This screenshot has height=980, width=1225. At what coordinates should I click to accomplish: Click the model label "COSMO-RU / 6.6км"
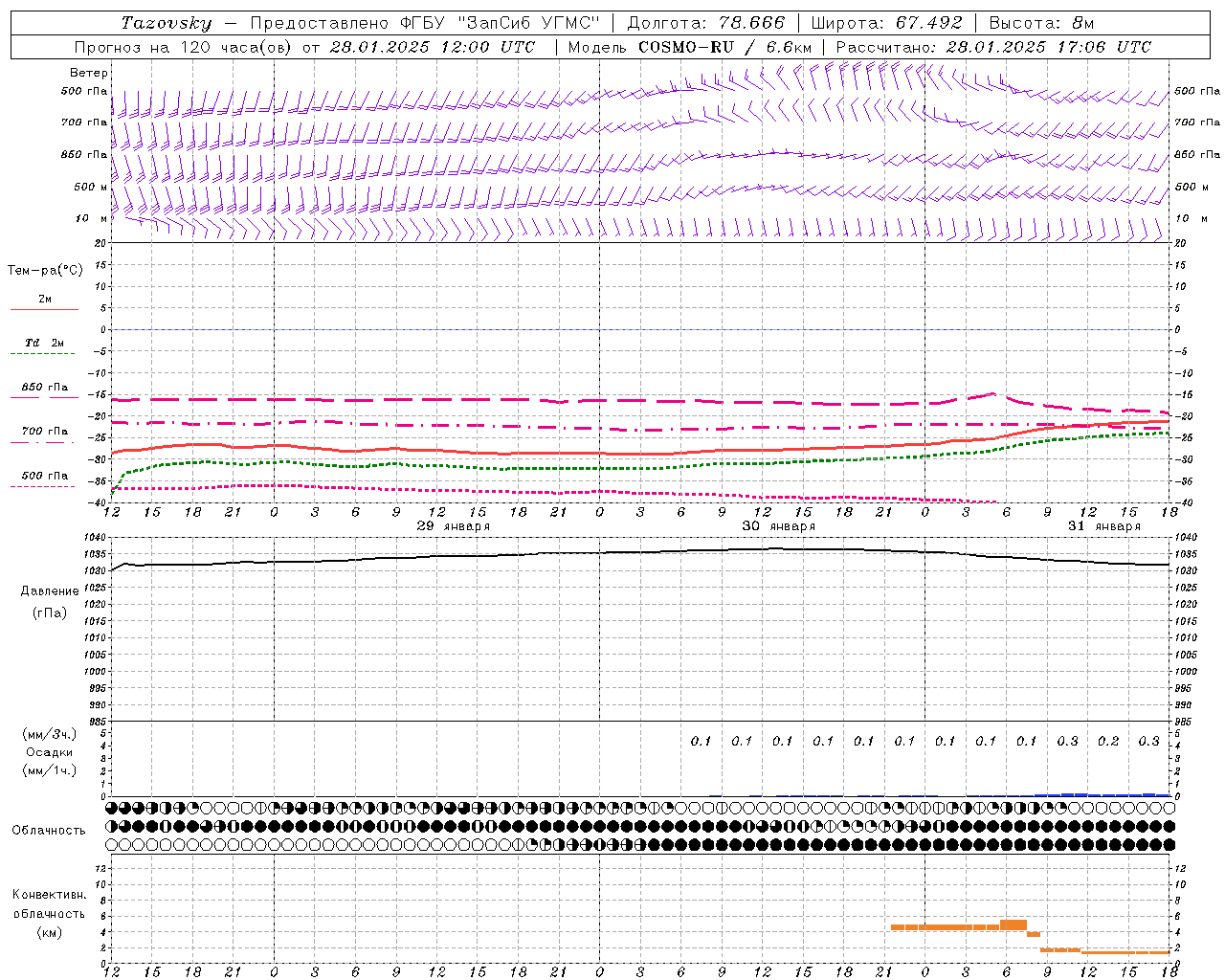[724, 47]
